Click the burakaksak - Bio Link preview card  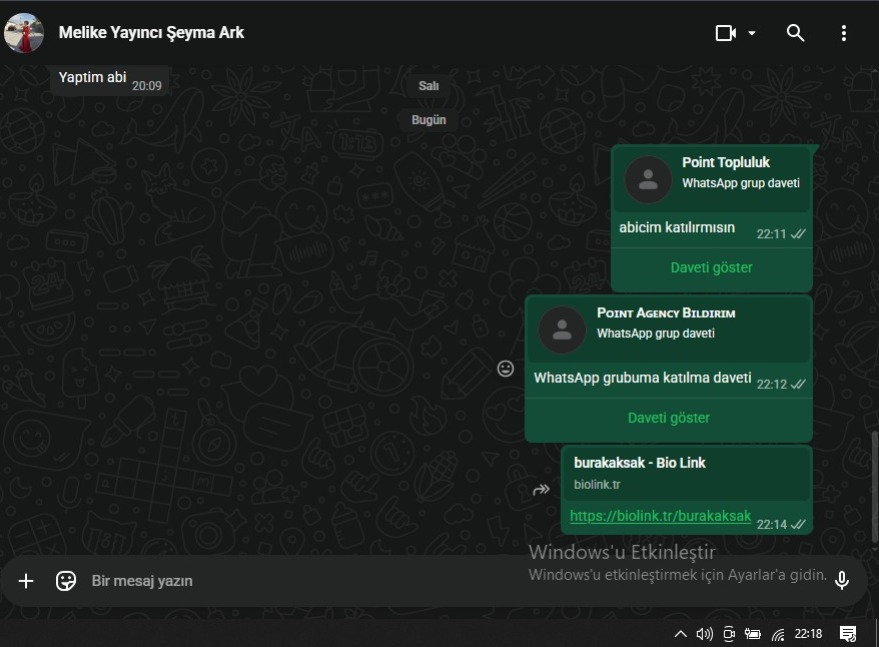pyautogui.click(x=687, y=473)
